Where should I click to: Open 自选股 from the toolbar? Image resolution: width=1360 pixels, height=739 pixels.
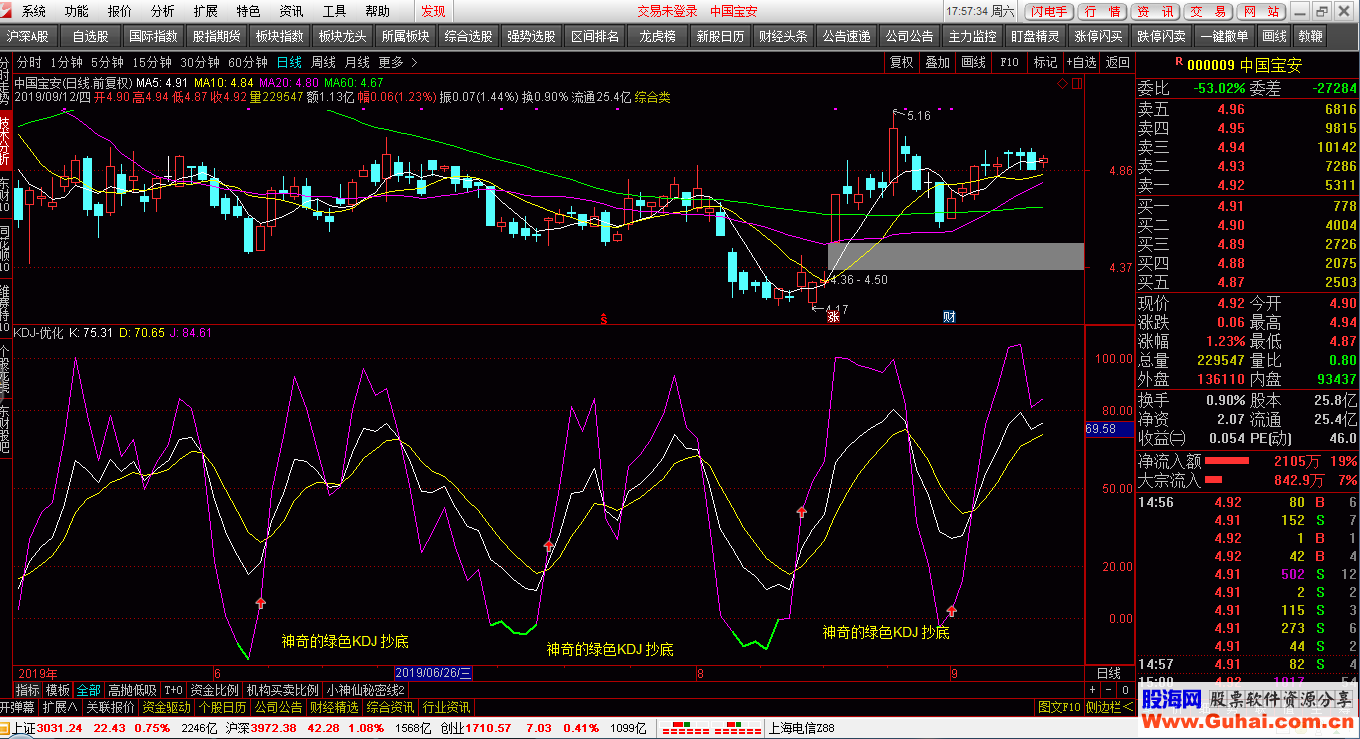(x=91, y=36)
